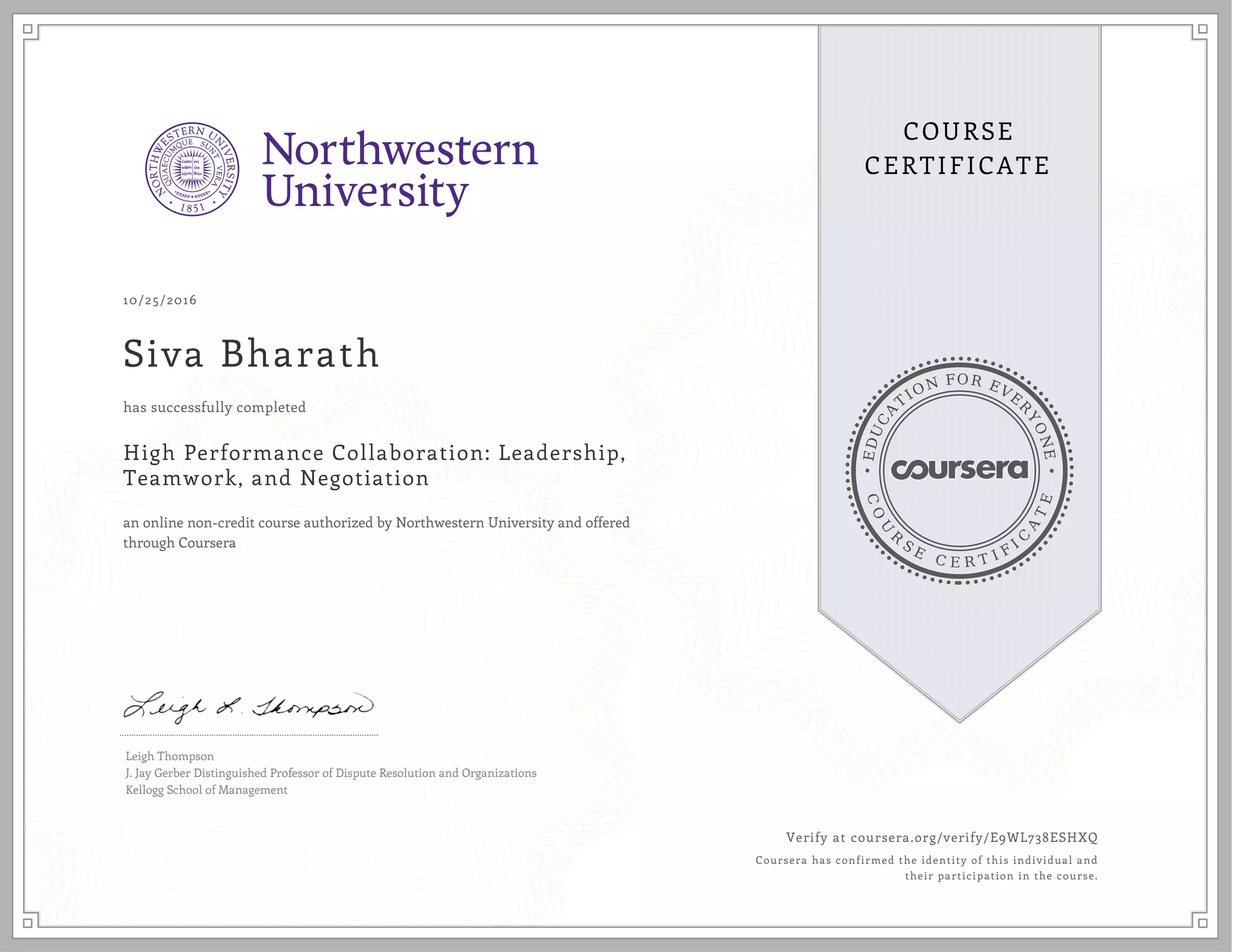Click the bottom-left corner square ornament

(x=27, y=923)
